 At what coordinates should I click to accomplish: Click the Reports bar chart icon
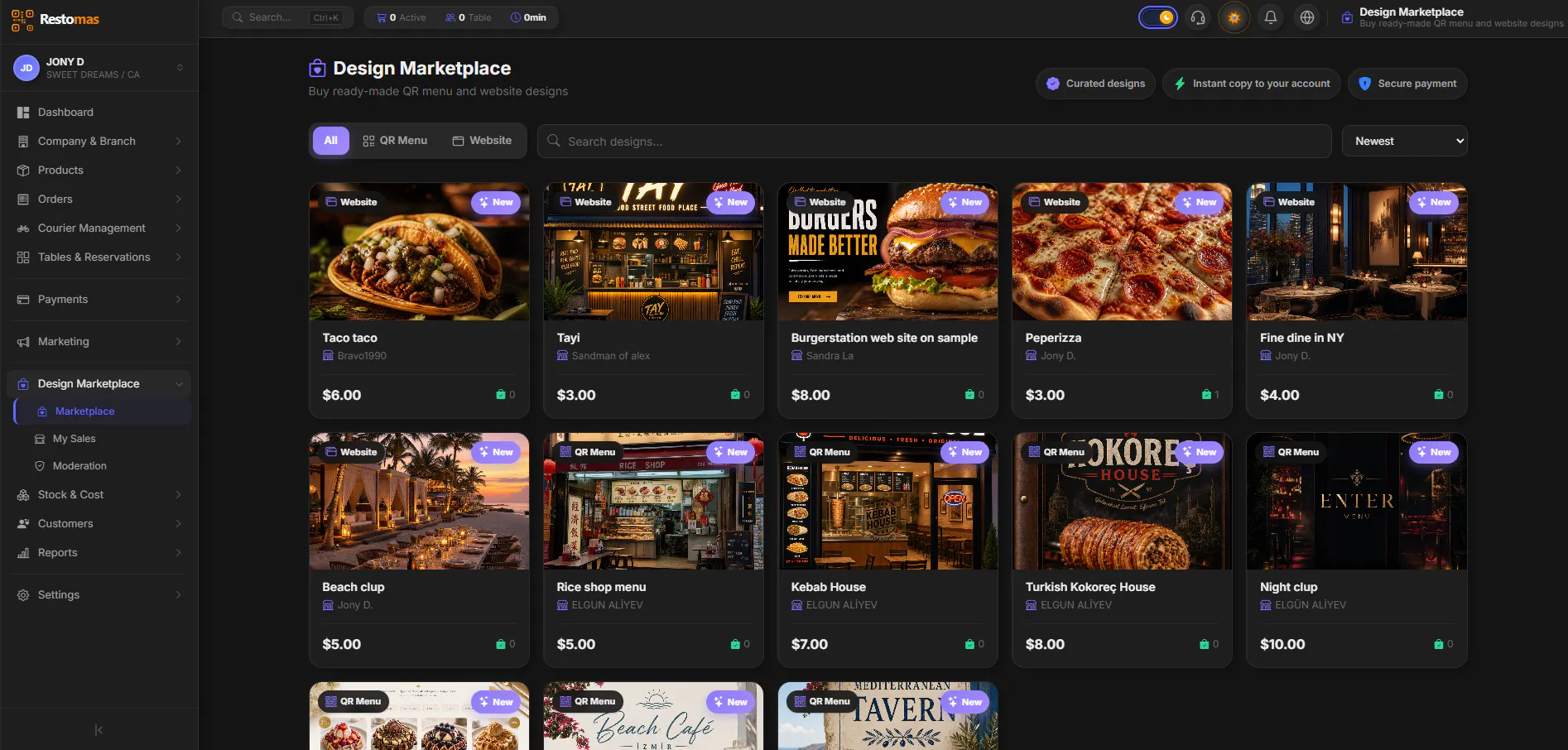[x=23, y=553]
